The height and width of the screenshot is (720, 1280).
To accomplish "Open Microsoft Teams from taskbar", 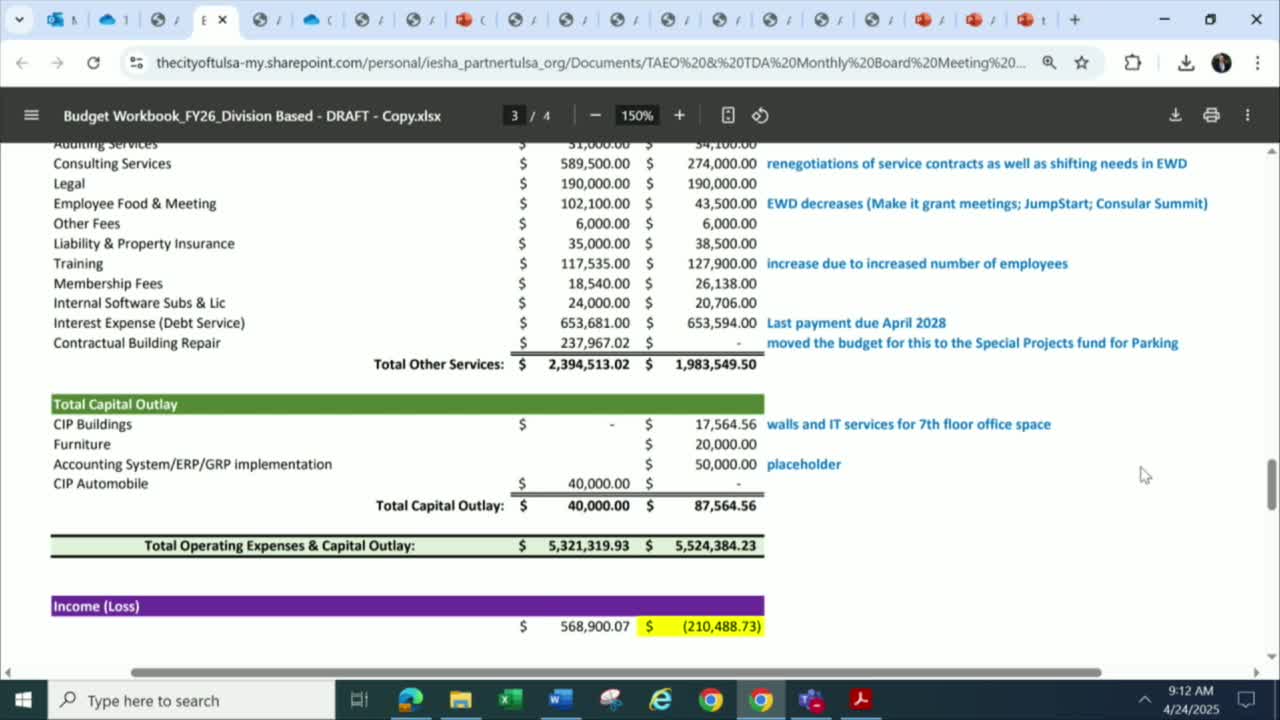I will click(x=811, y=700).
